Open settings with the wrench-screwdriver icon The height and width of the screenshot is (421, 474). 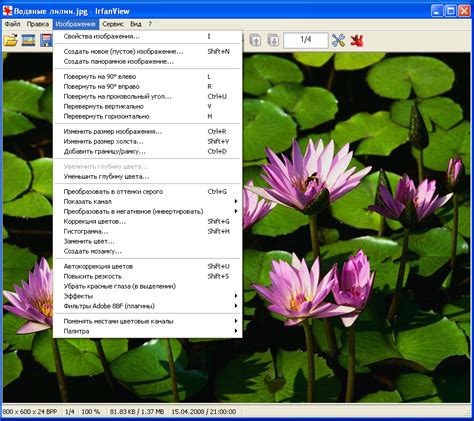pyautogui.click(x=338, y=41)
